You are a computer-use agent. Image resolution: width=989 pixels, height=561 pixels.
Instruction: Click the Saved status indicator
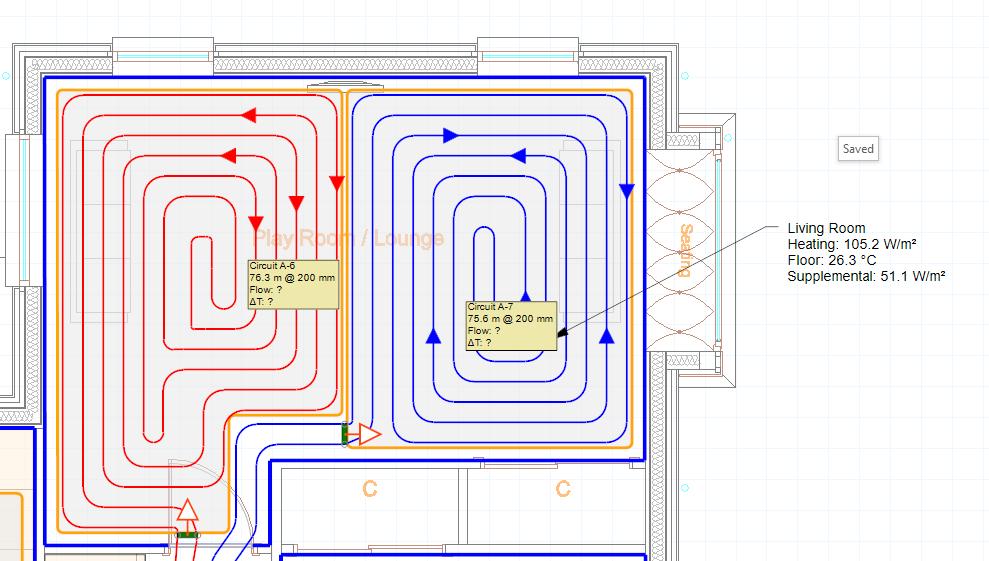858,149
